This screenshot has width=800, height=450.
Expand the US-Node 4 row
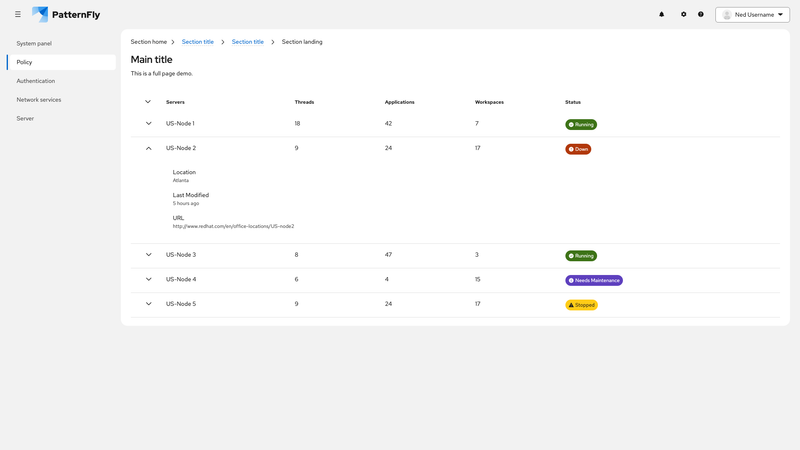click(148, 279)
